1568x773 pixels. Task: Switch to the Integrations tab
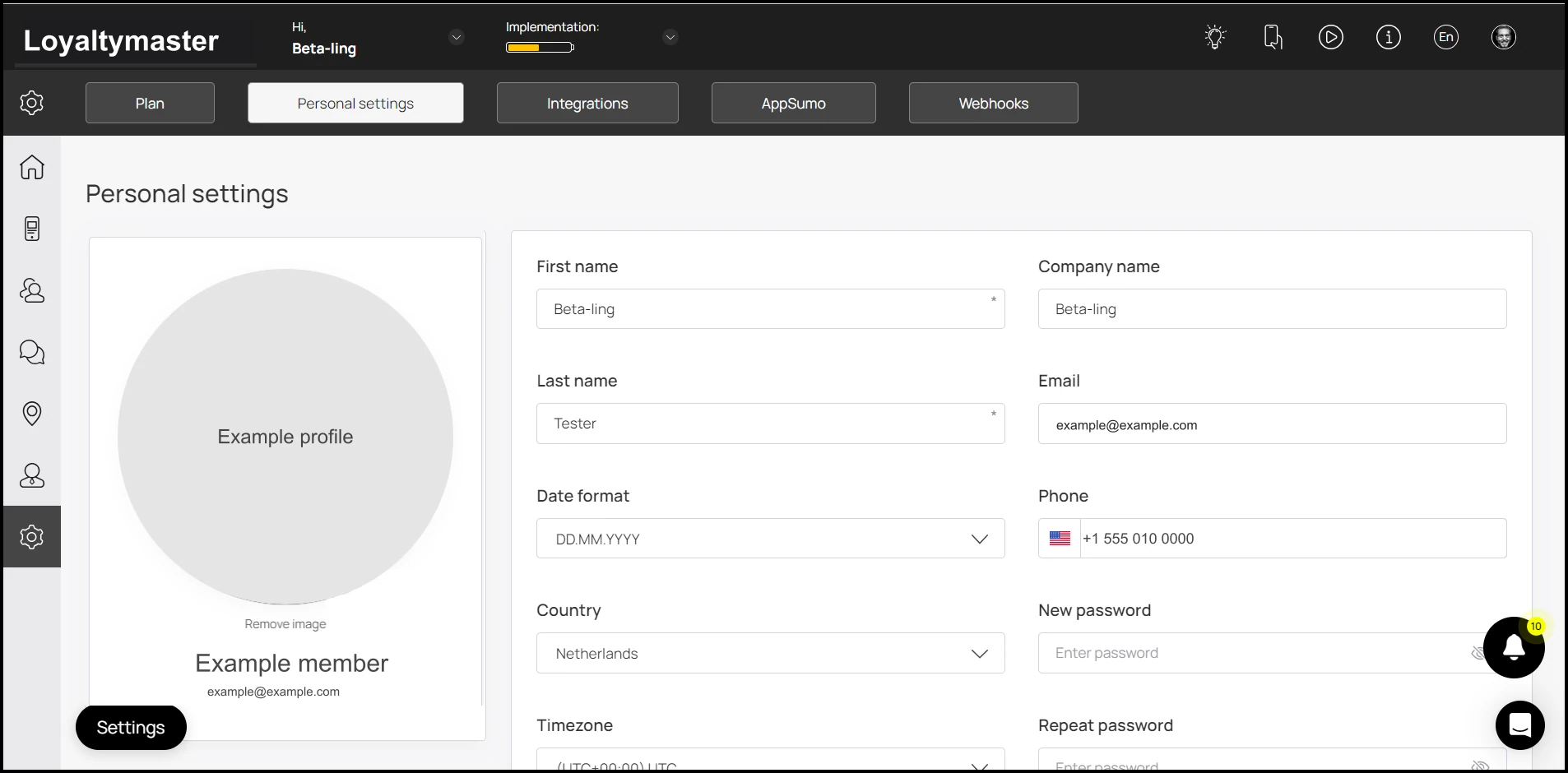(587, 103)
